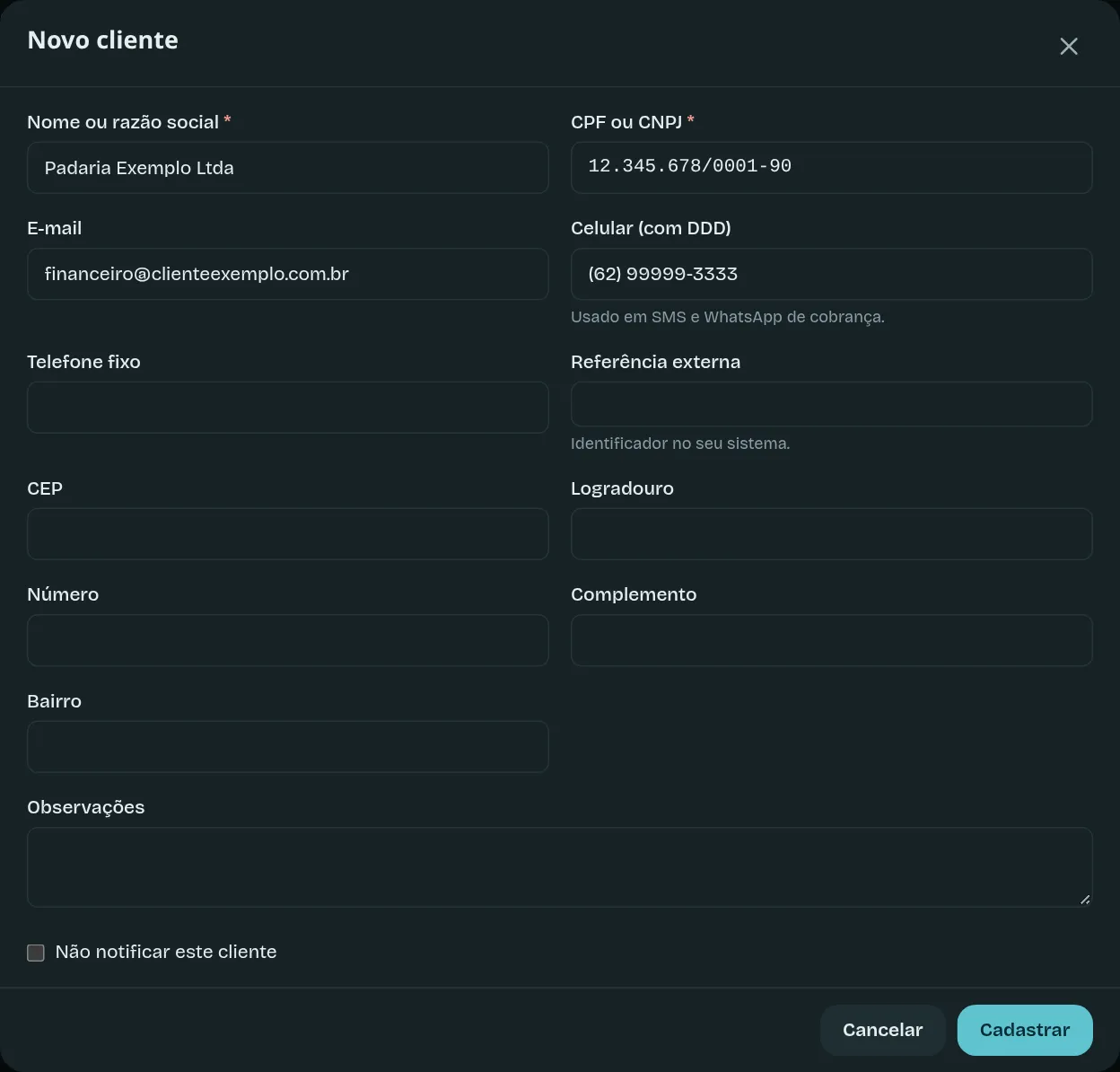Click the 'E-mail' label text
Screen dimensions: 1120x1072
55,228
